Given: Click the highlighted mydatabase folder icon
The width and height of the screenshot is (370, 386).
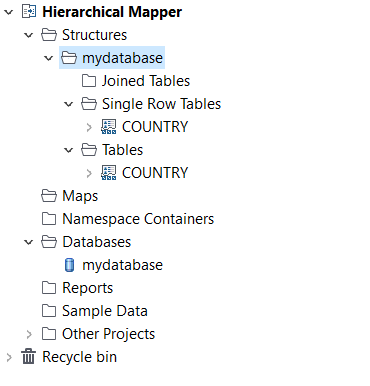Looking at the screenshot, I should 69,58.
